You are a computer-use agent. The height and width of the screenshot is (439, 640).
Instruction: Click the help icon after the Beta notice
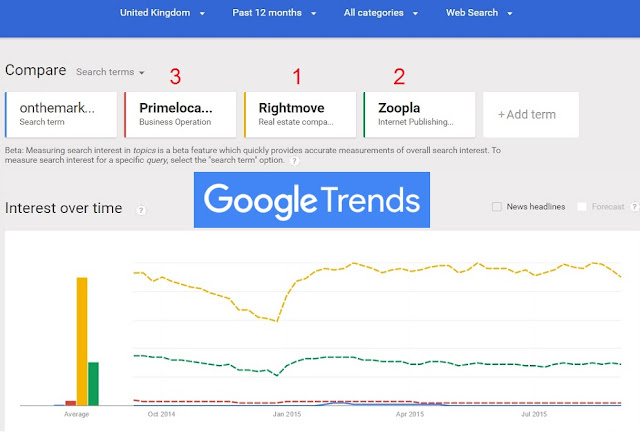(294, 161)
